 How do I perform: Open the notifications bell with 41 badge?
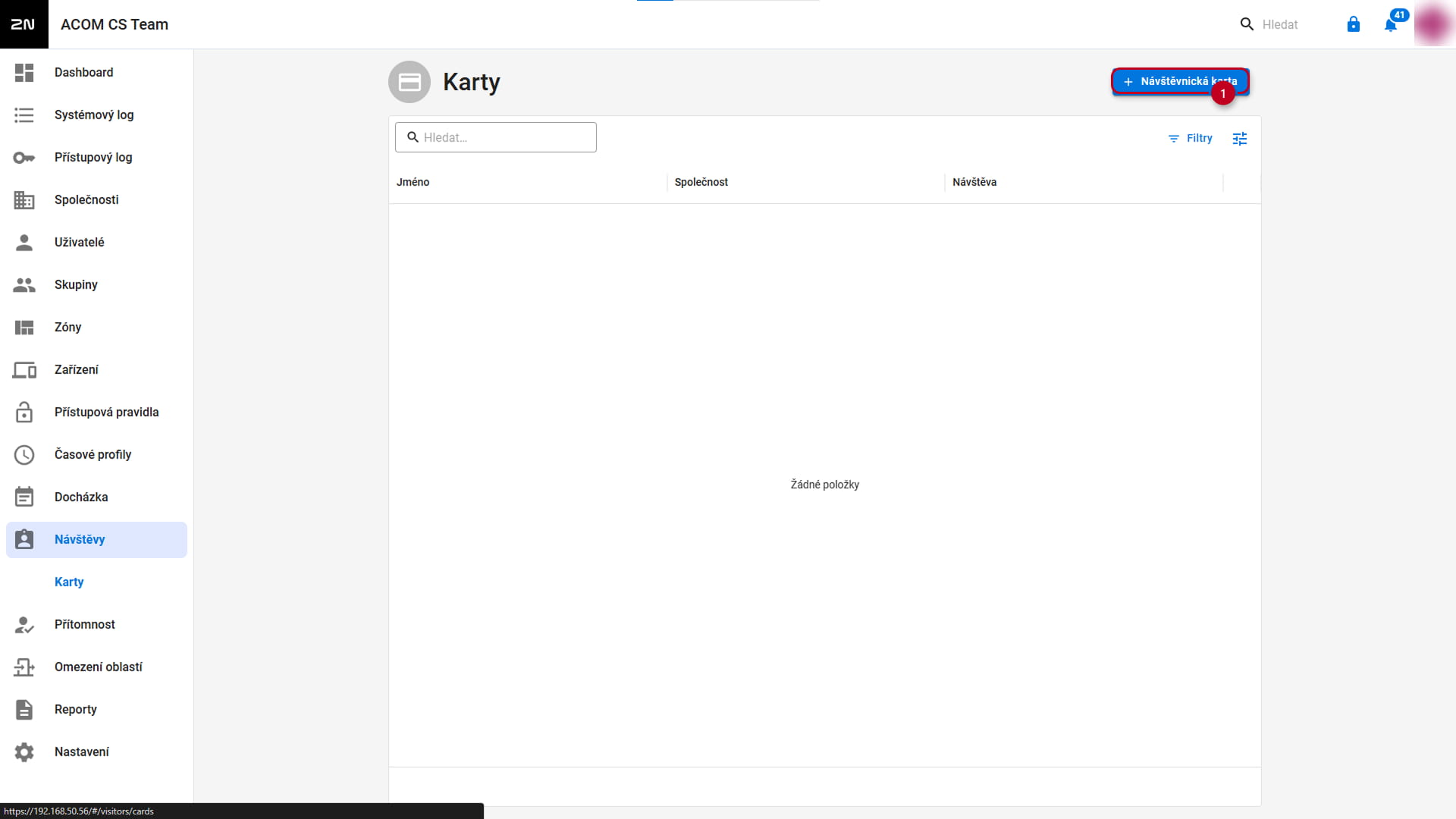coord(1392,24)
